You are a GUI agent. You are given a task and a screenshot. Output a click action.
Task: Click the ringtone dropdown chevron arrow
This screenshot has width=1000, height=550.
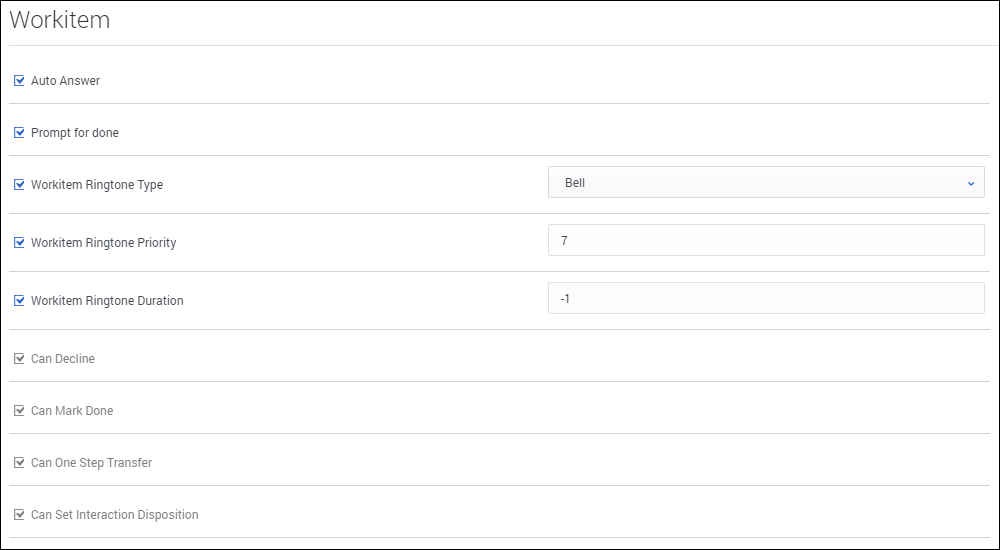click(970, 184)
